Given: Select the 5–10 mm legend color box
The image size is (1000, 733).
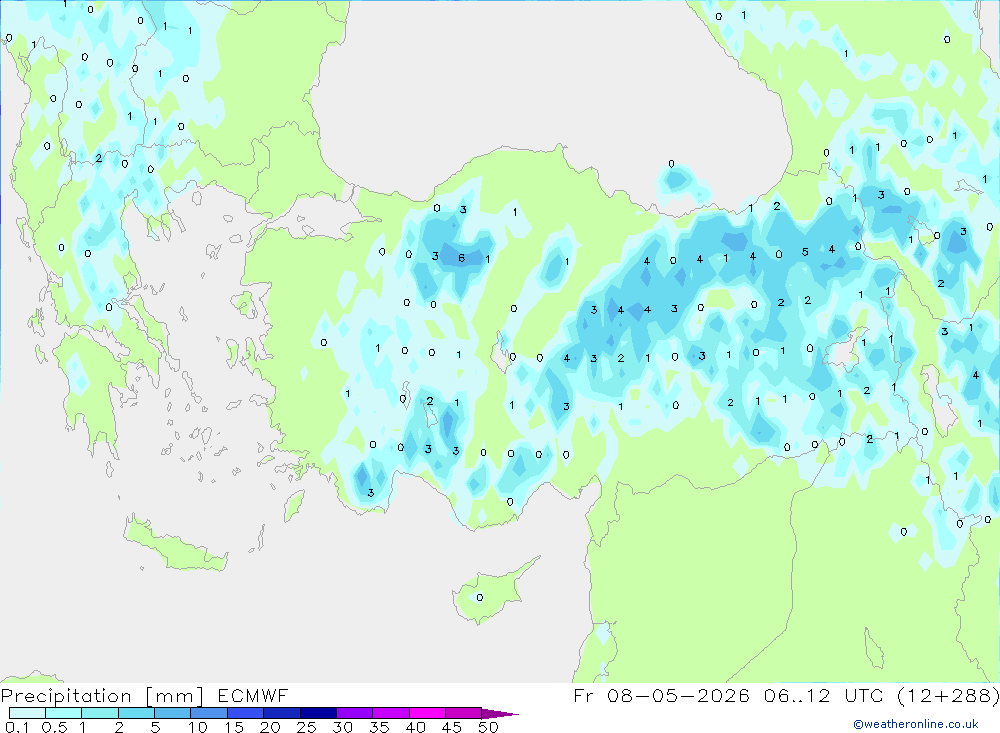Looking at the screenshot, I should [173, 713].
